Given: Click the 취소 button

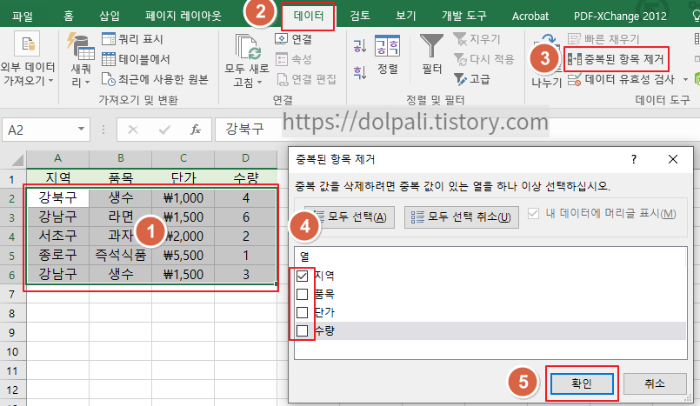Looking at the screenshot, I should pyautogui.click(x=654, y=384).
